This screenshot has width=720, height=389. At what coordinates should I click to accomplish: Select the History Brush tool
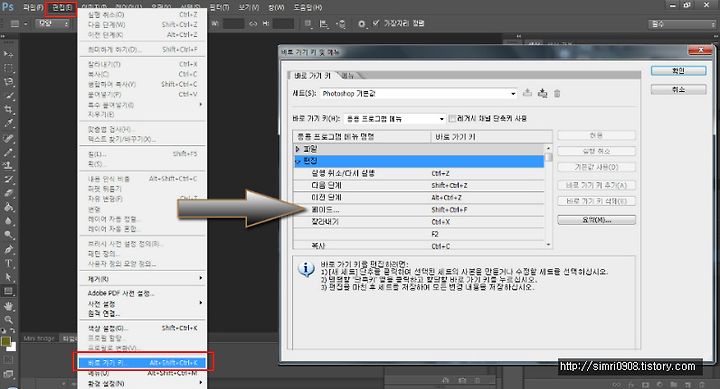[8, 180]
